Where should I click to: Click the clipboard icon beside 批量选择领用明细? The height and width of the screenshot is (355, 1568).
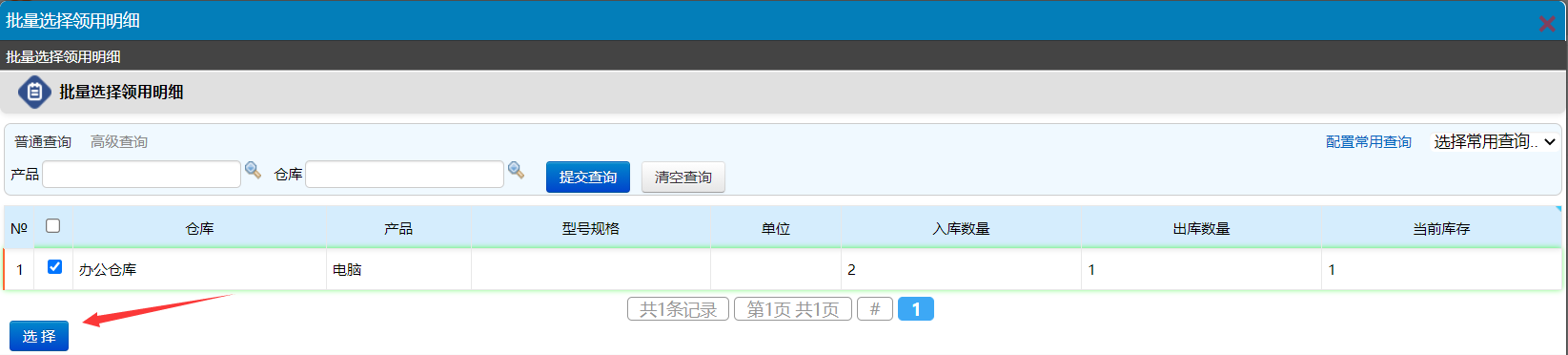pos(34,93)
